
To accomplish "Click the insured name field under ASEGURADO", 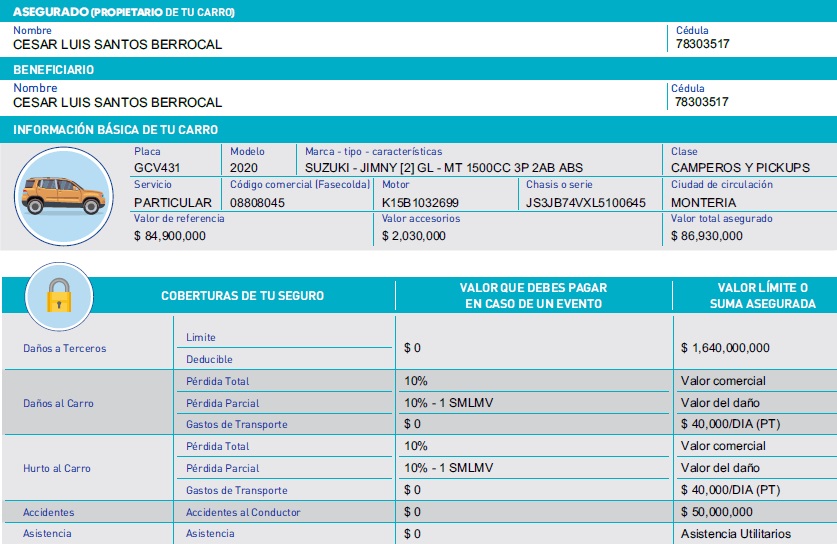I will click(117, 45).
